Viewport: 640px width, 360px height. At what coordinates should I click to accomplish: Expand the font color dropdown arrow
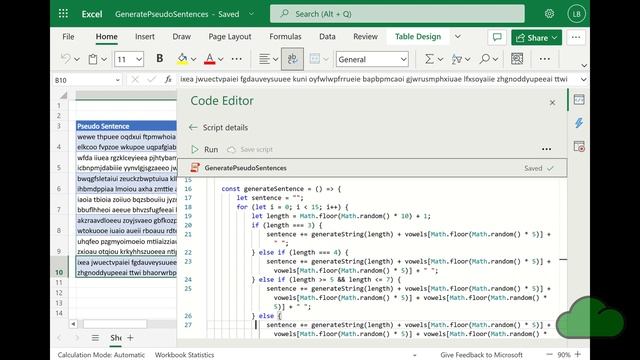pyautogui.click(x=220, y=60)
